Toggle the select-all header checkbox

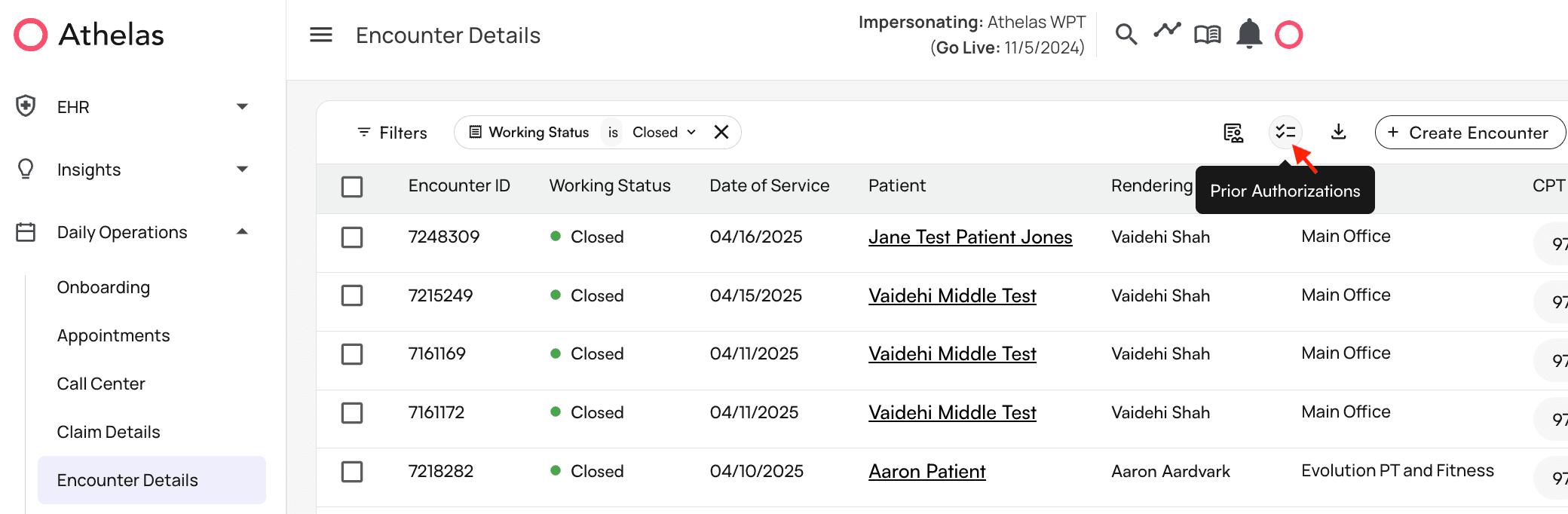(x=352, y=186)
